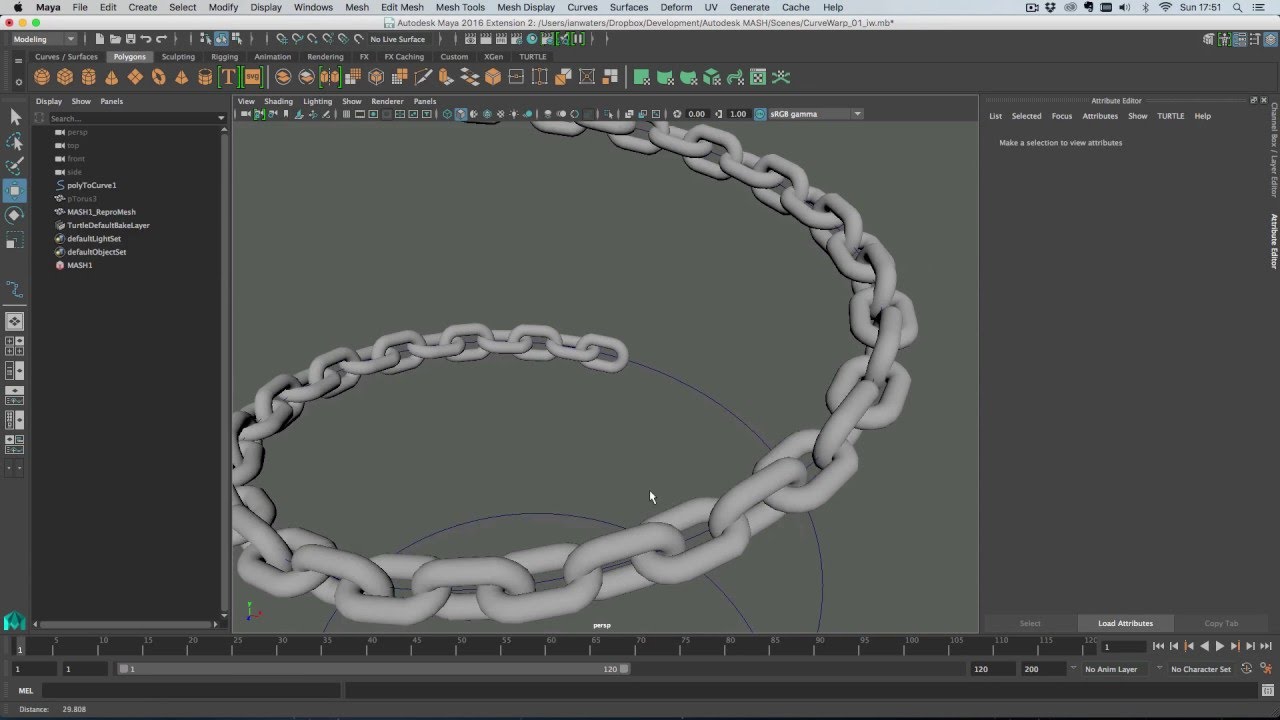Viewport: 1280px width, 720px height.
Task: Play the timeline forwards
Action: 1219,647
